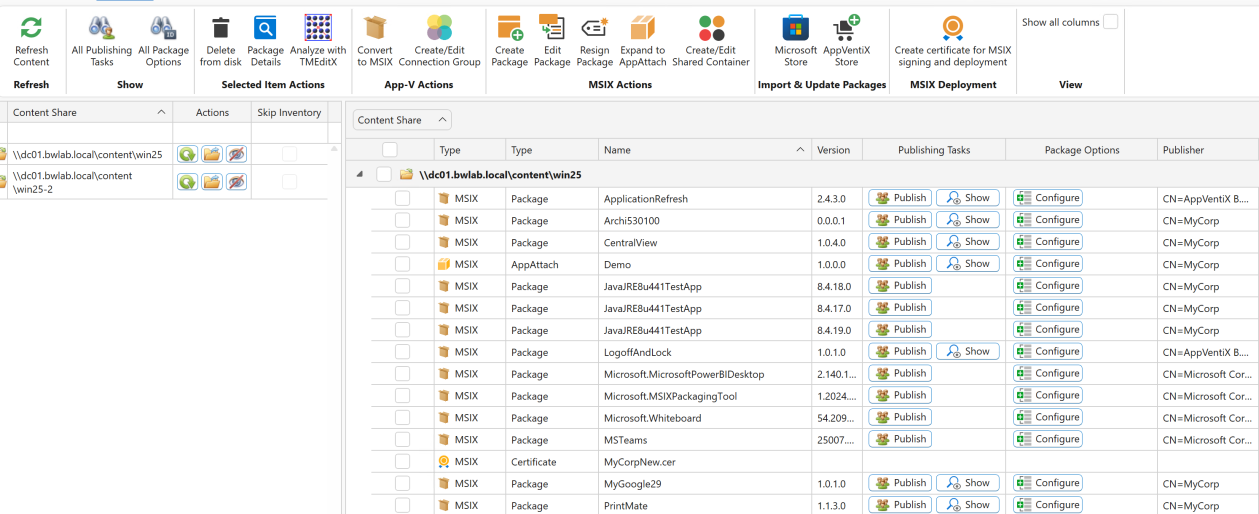Configure the MyGoogle29 package

(1047, 483)
